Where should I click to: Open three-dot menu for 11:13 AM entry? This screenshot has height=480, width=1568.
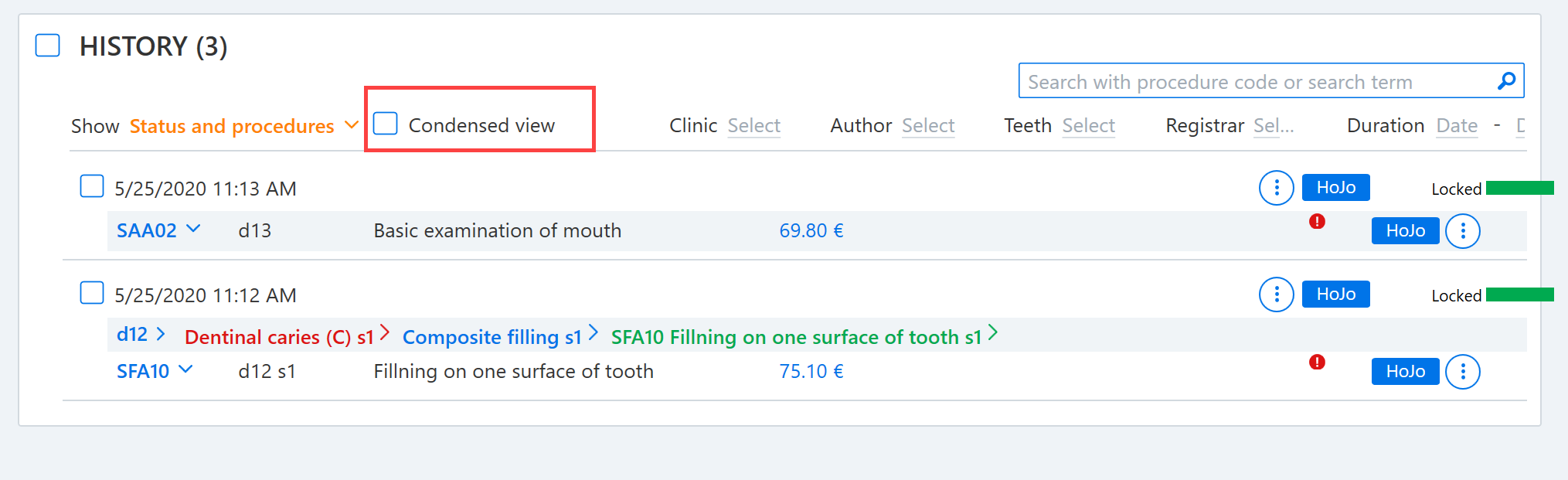point(1277,188)
